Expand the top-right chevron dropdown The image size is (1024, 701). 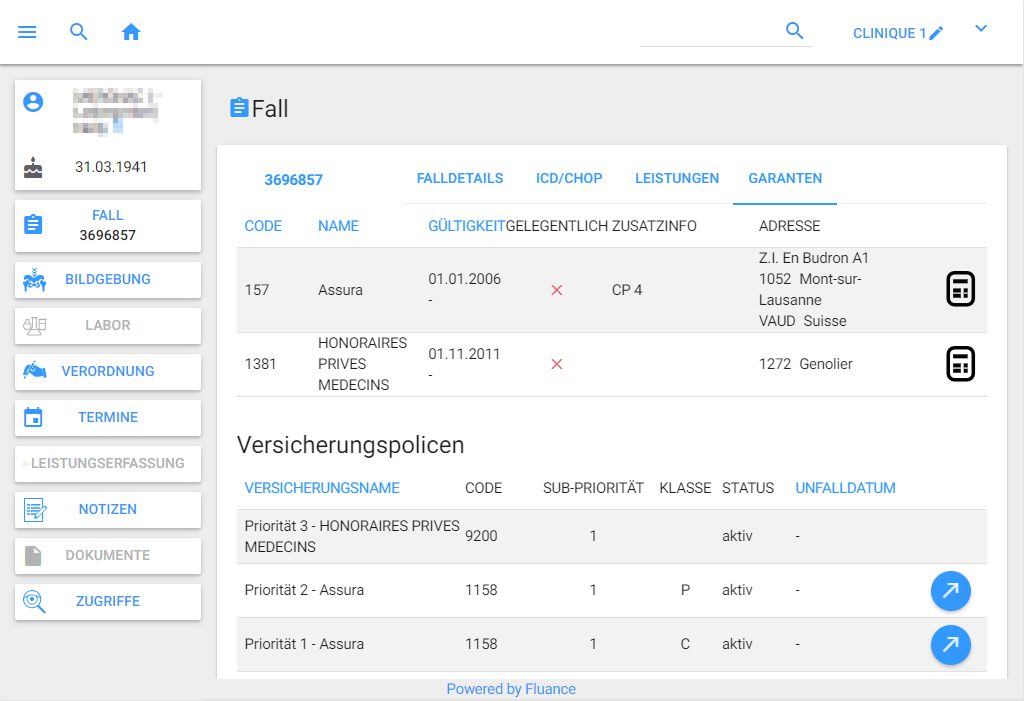981,29
